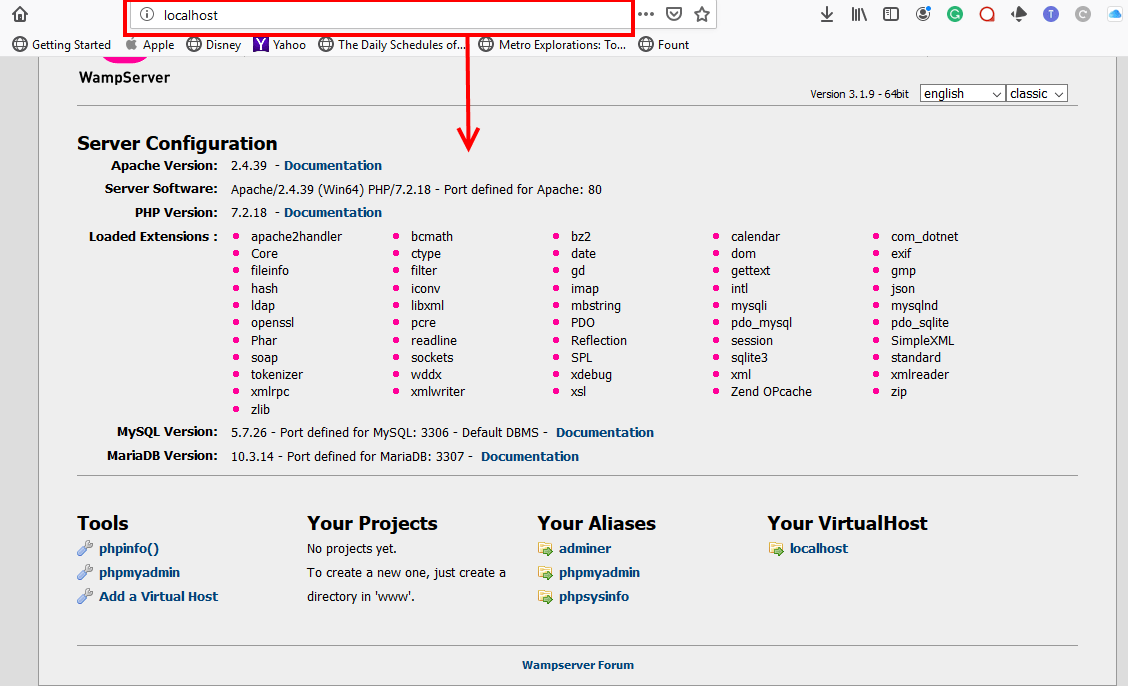Open the Library books icon

859,14
